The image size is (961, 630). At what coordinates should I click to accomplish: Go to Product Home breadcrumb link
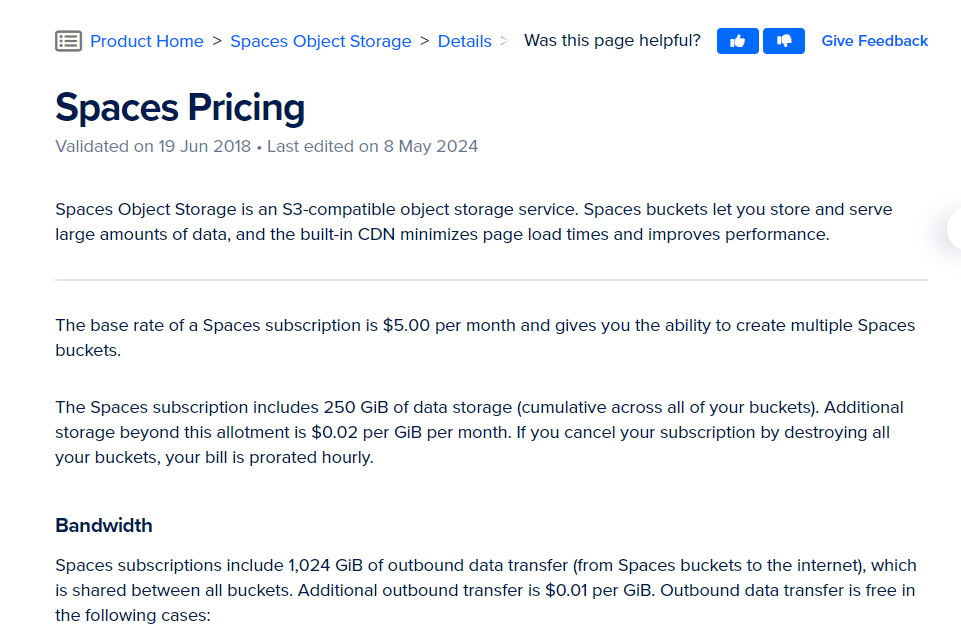(x=147, y=41)
